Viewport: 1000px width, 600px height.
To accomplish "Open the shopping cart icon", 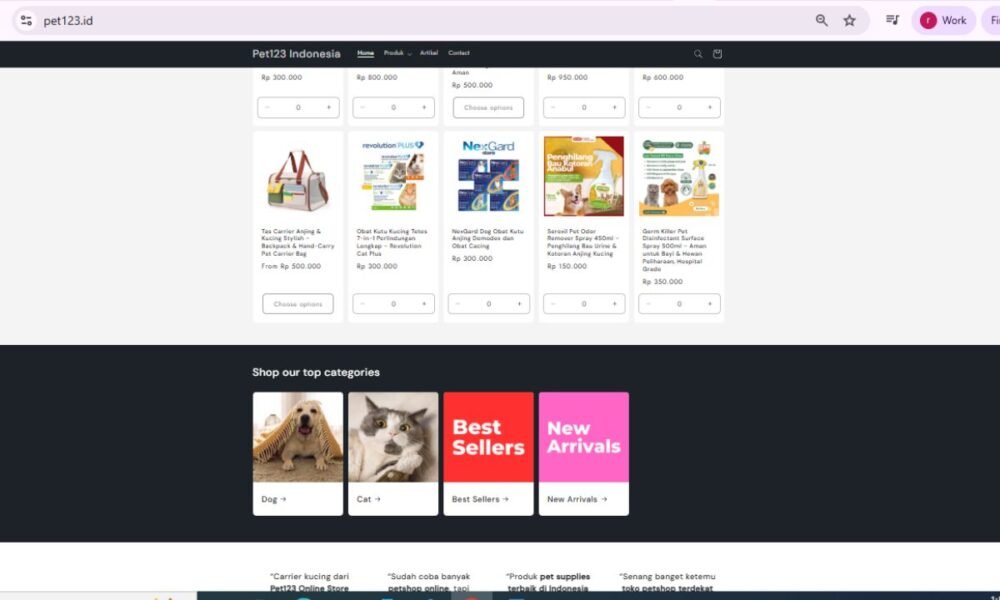I will coord(717,54).
